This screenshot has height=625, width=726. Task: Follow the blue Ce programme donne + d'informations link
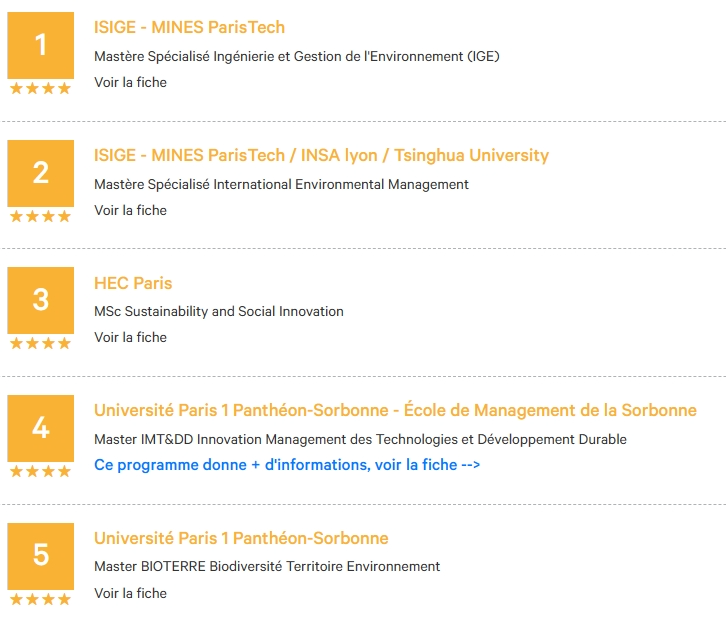click(287, 464)
